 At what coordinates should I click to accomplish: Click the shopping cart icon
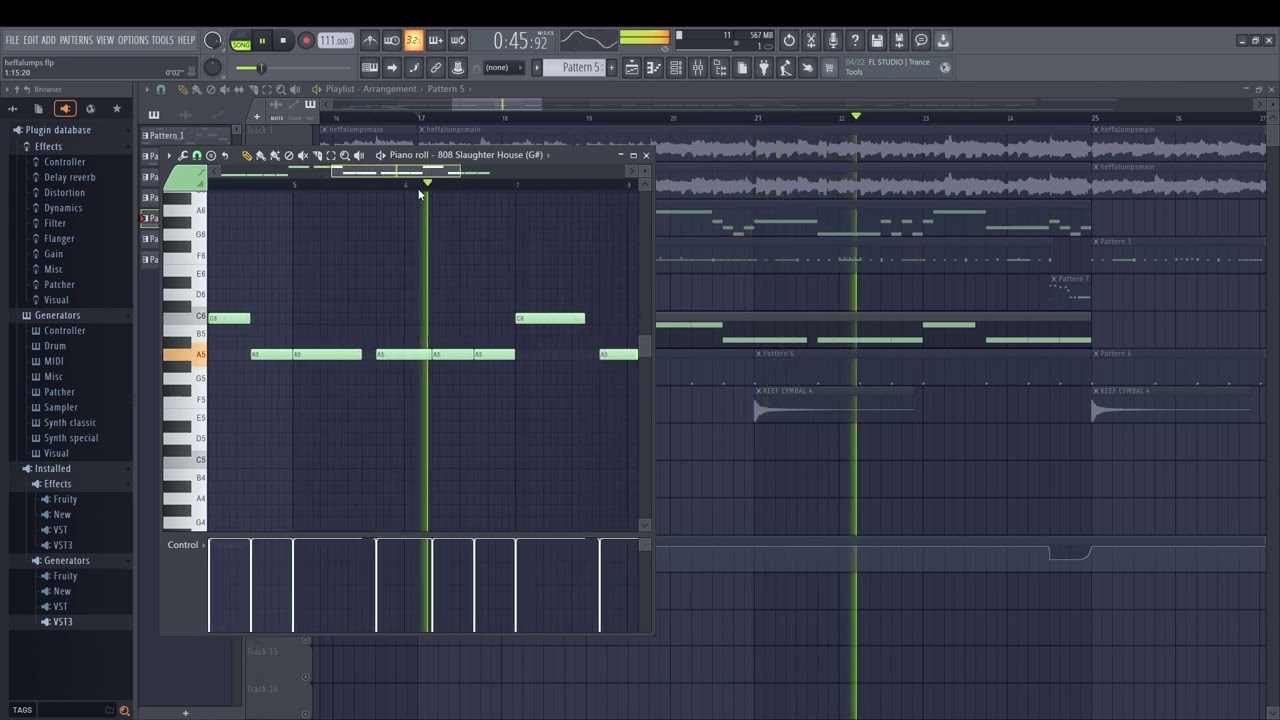829,68
